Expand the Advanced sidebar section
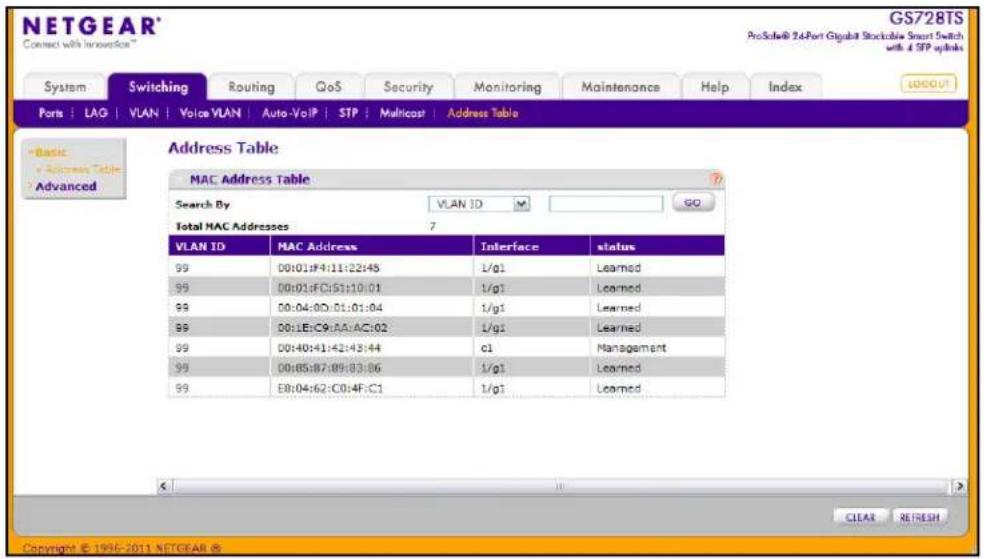984x559 pixels. point(66,186)
